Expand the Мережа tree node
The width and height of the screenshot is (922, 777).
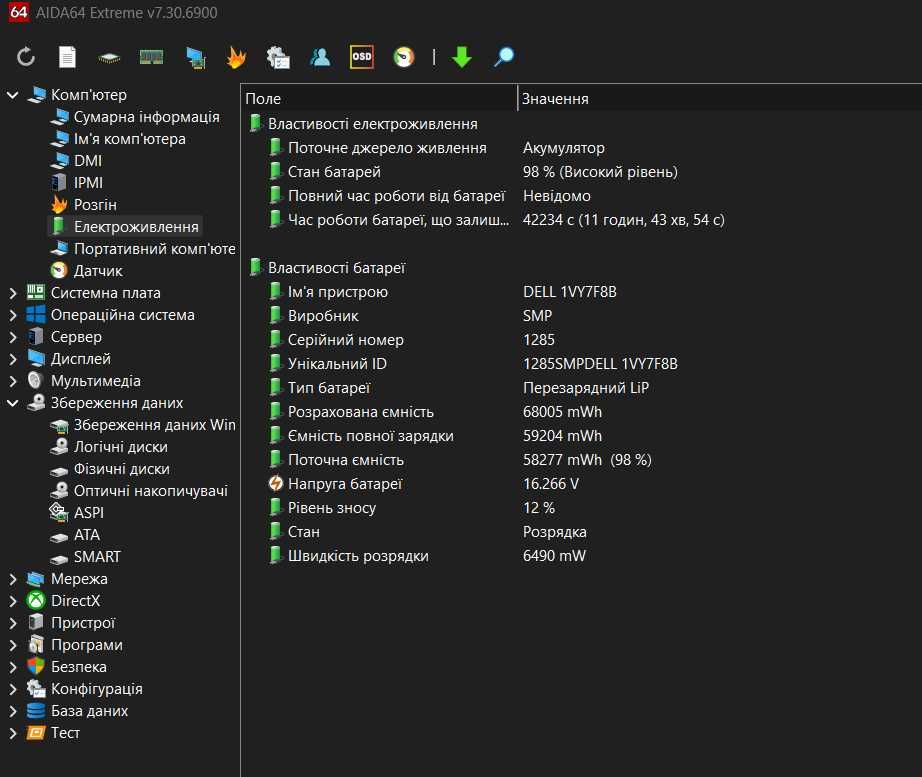12,579
